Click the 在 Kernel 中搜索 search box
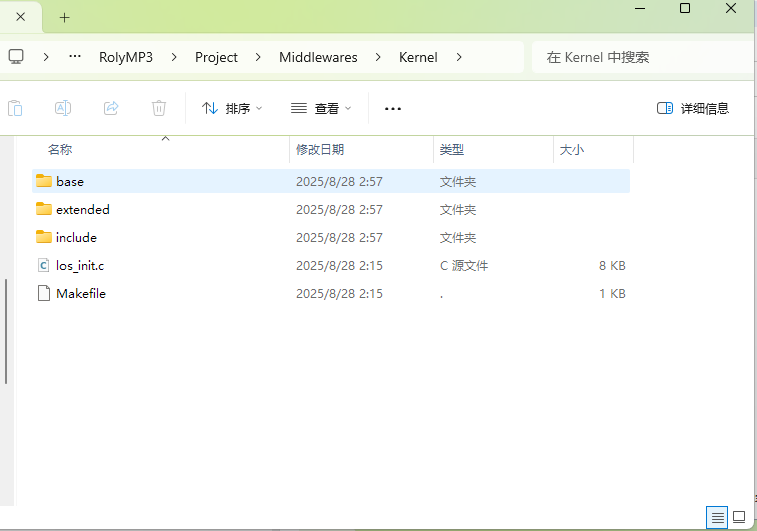 [x=642, y=57]
